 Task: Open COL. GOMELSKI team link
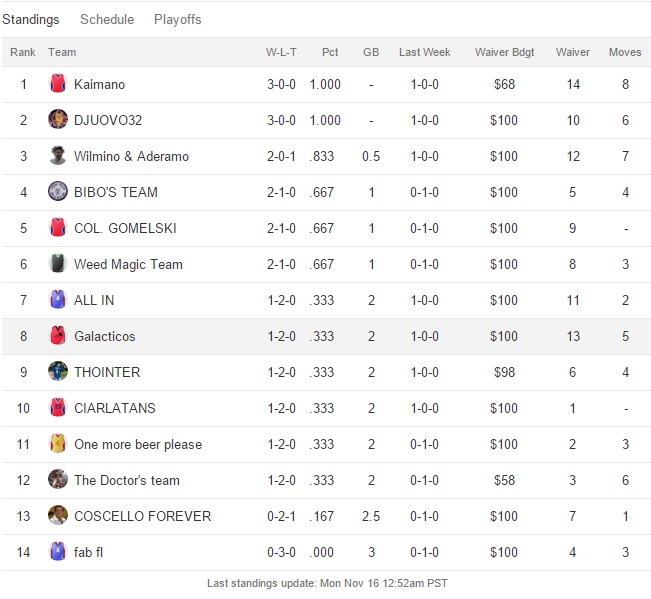coord(125,229)
